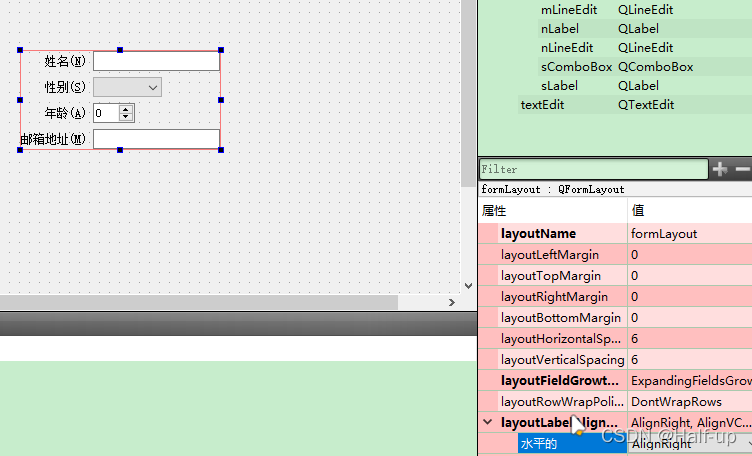752x456 pixels.
Task: Click the 姓名(N) label on the form
Action: coord(65,61)
